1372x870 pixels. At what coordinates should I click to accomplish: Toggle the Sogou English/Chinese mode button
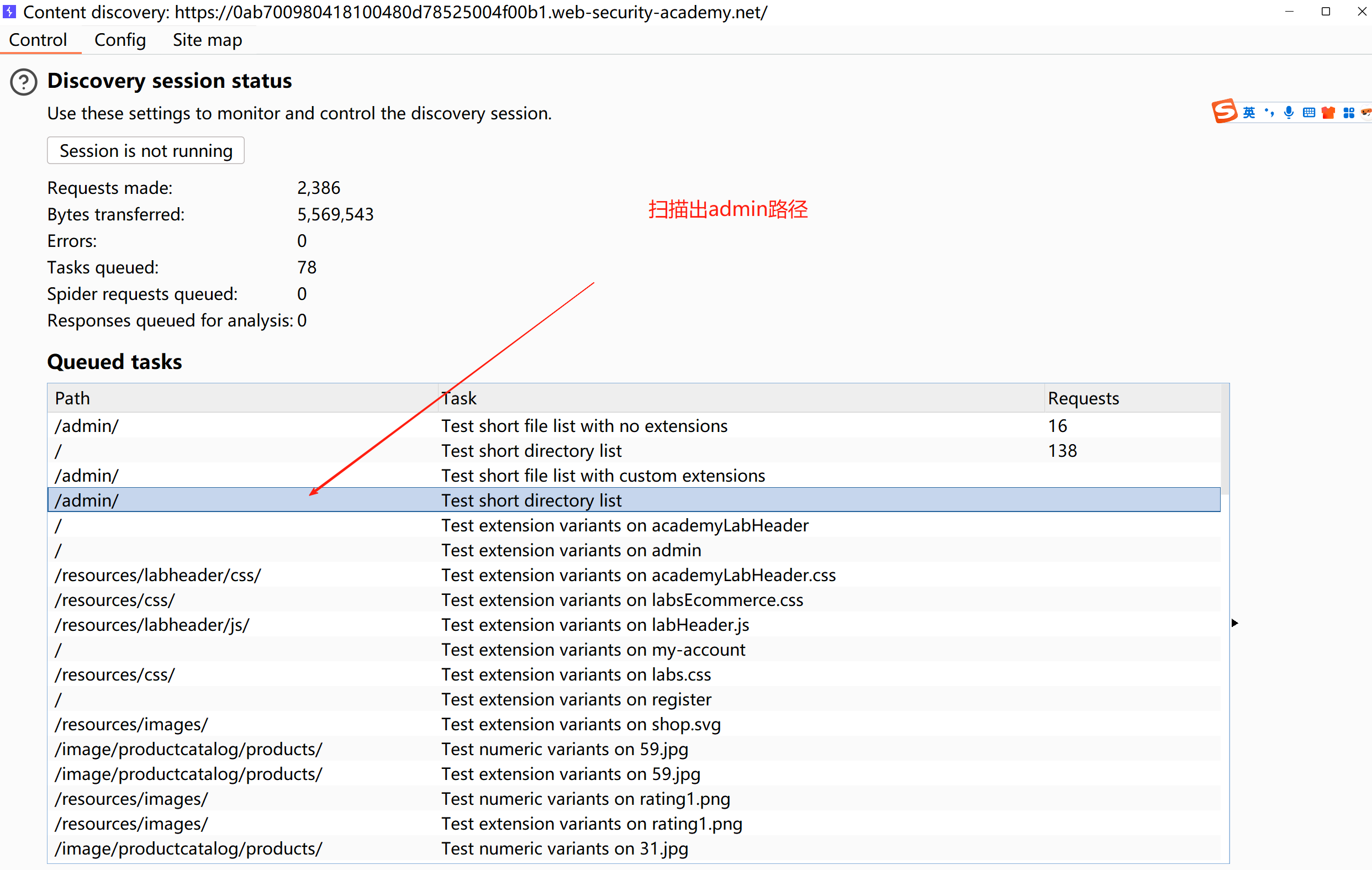tap(1249, 113)
